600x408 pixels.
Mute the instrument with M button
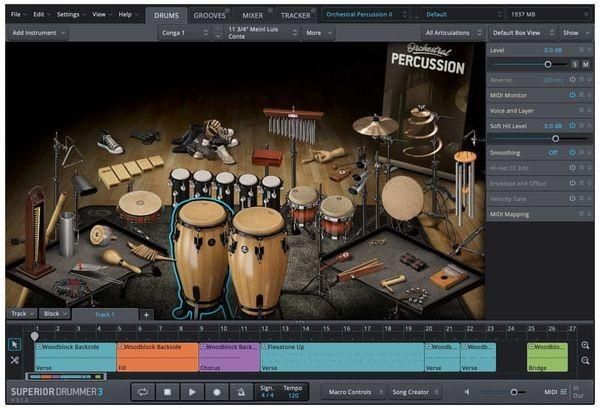tap(585, 65)
